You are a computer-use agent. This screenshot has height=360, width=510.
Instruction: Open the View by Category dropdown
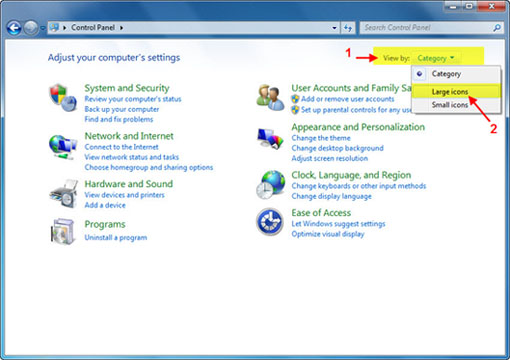[x=436, y=58]
